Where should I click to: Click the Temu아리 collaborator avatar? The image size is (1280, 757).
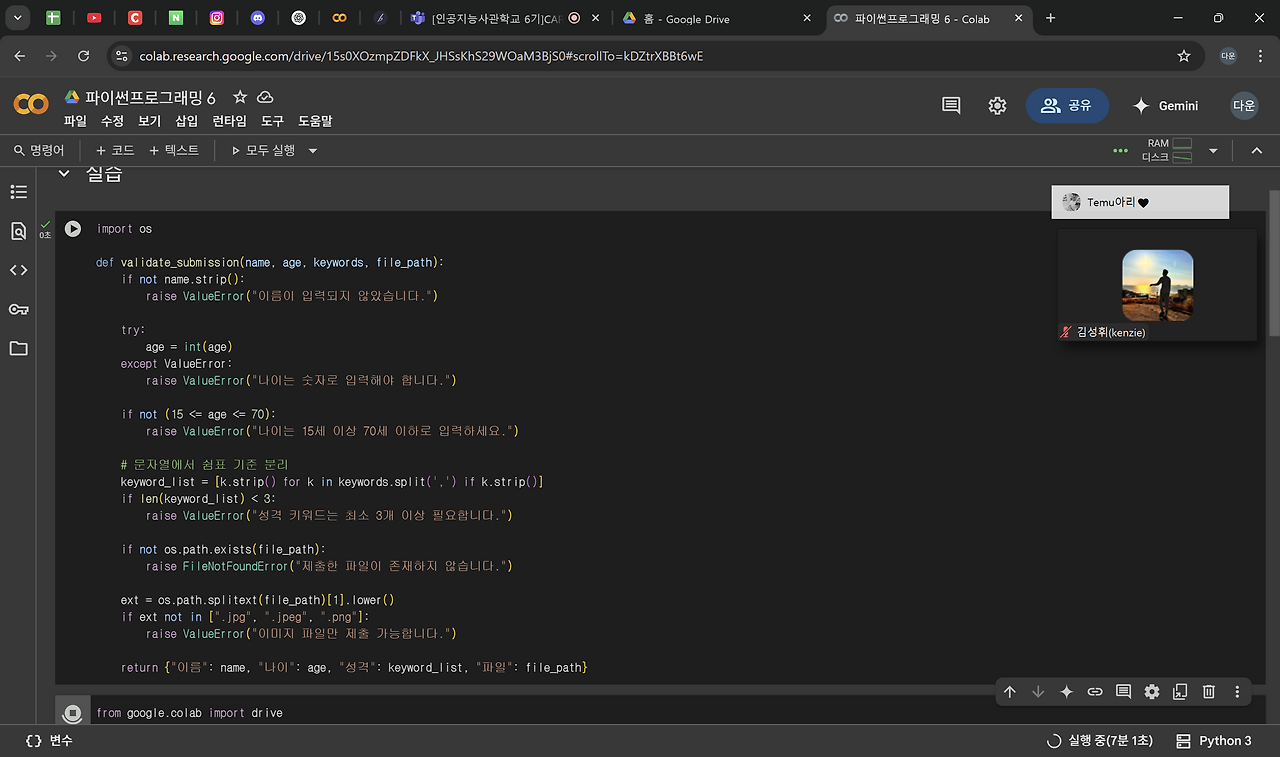pyautogui.click(x=1070, y=201)
